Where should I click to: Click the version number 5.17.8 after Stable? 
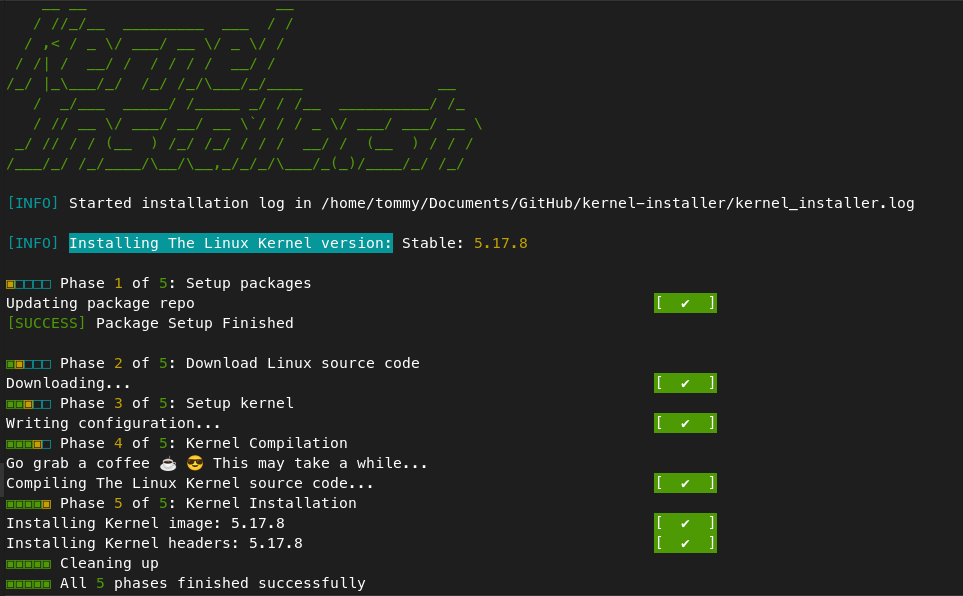501,243
